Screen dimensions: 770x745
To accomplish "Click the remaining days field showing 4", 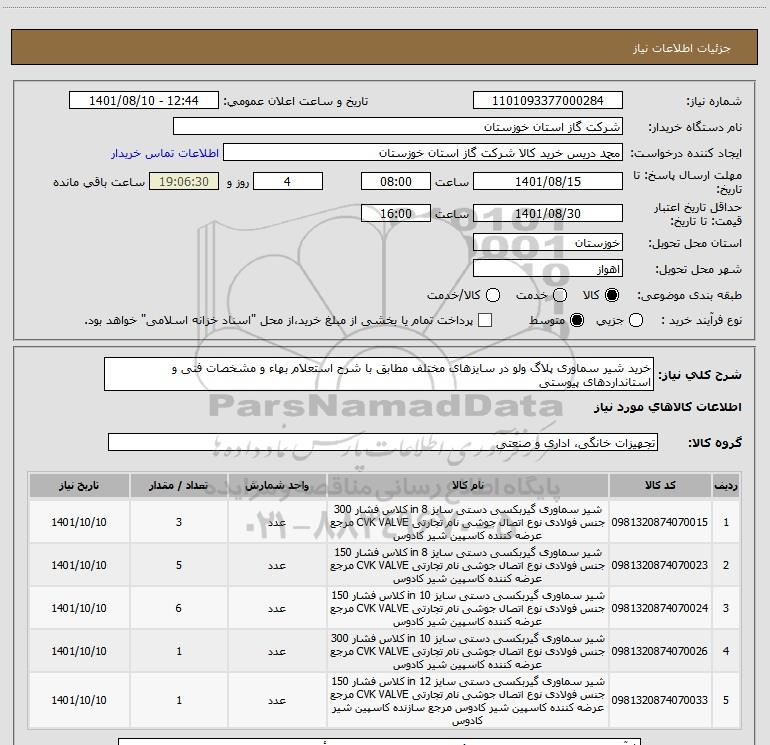I will pyautogui.click(x=288, y=181).
